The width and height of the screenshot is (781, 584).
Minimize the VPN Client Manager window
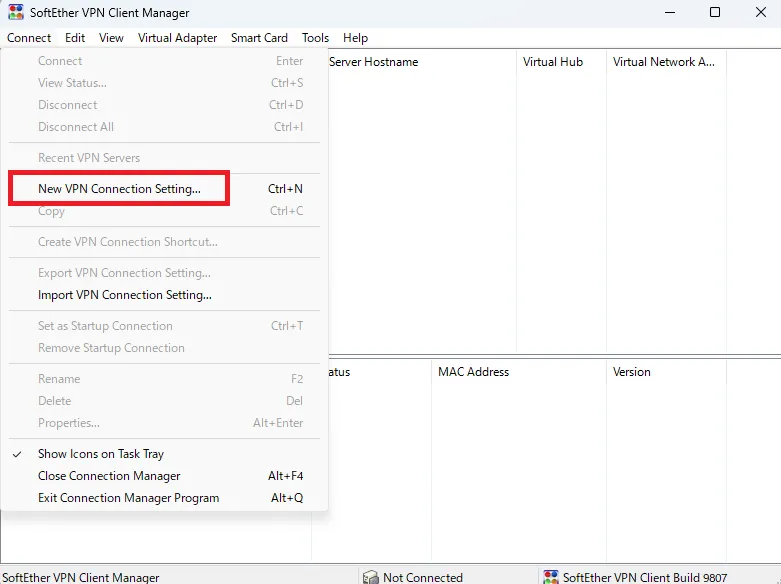click(670, 12)
